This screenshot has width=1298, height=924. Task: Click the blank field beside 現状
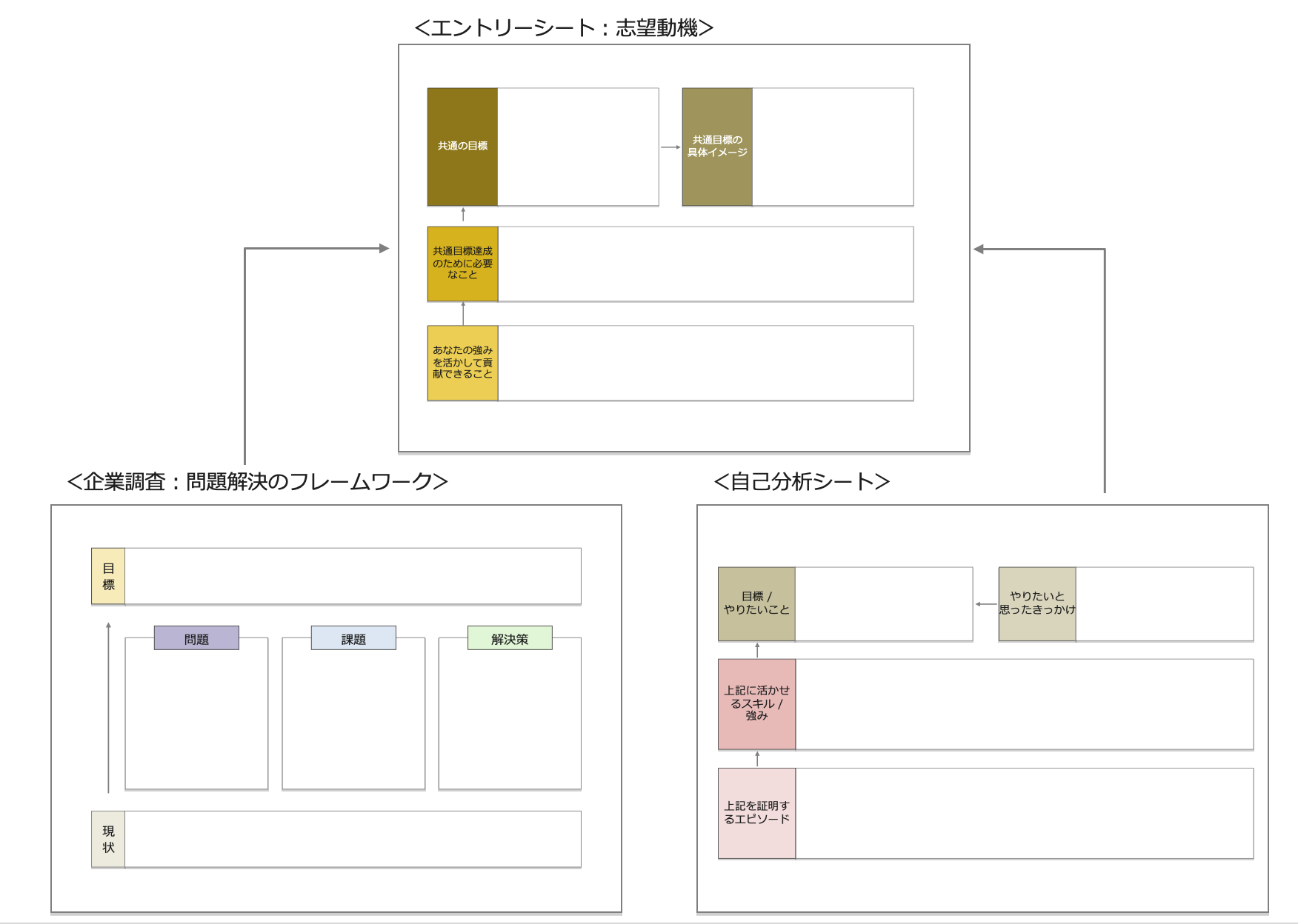pyautogui.click(x=353, y=839)
